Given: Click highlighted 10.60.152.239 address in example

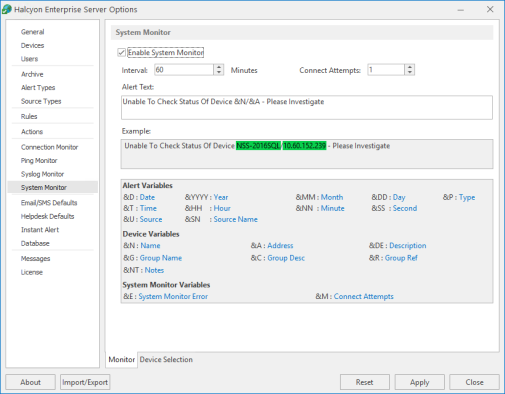Looking at the screenshot, I should [x=304, y=146].
